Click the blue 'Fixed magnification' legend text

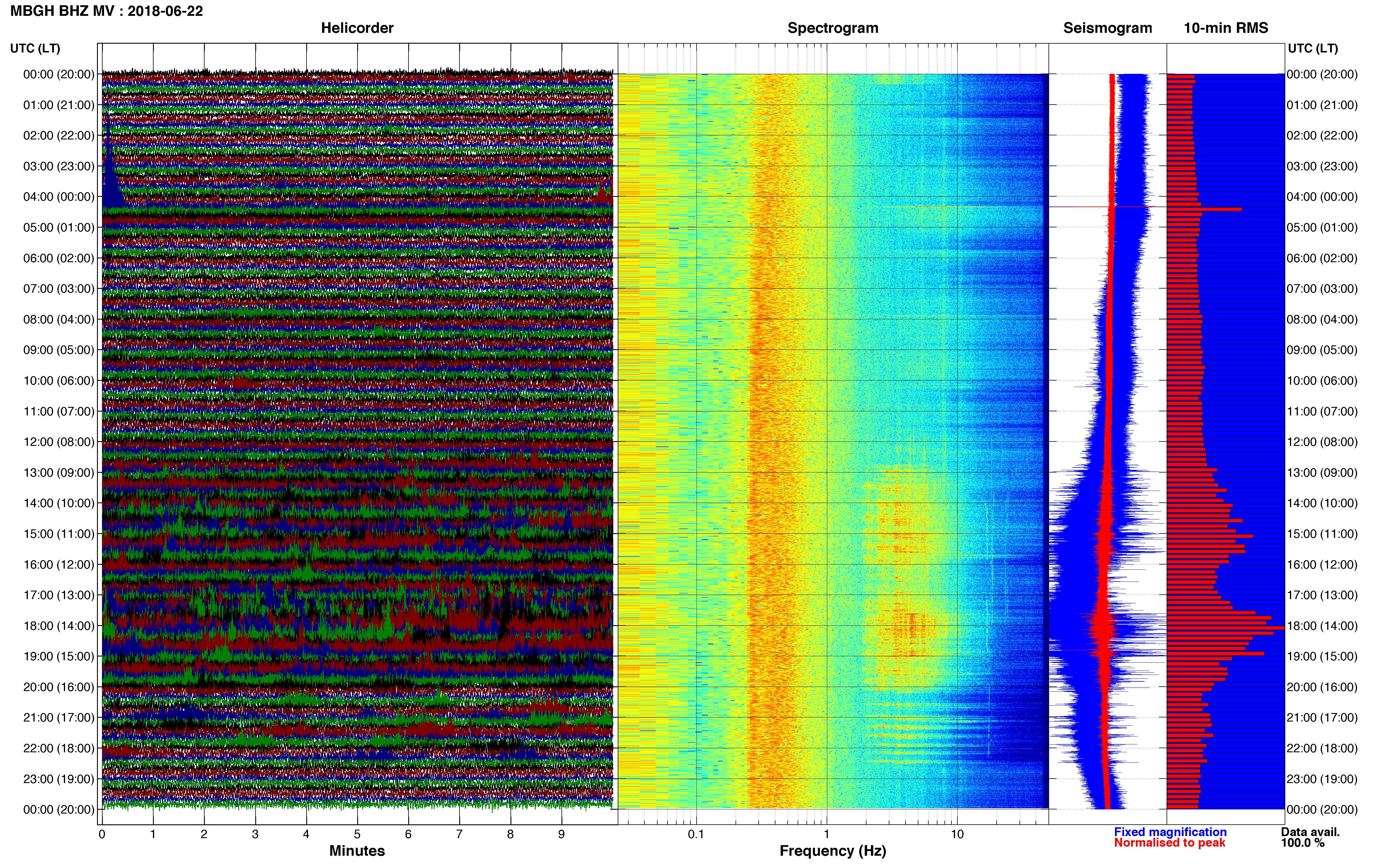[x=1170, y=833]
